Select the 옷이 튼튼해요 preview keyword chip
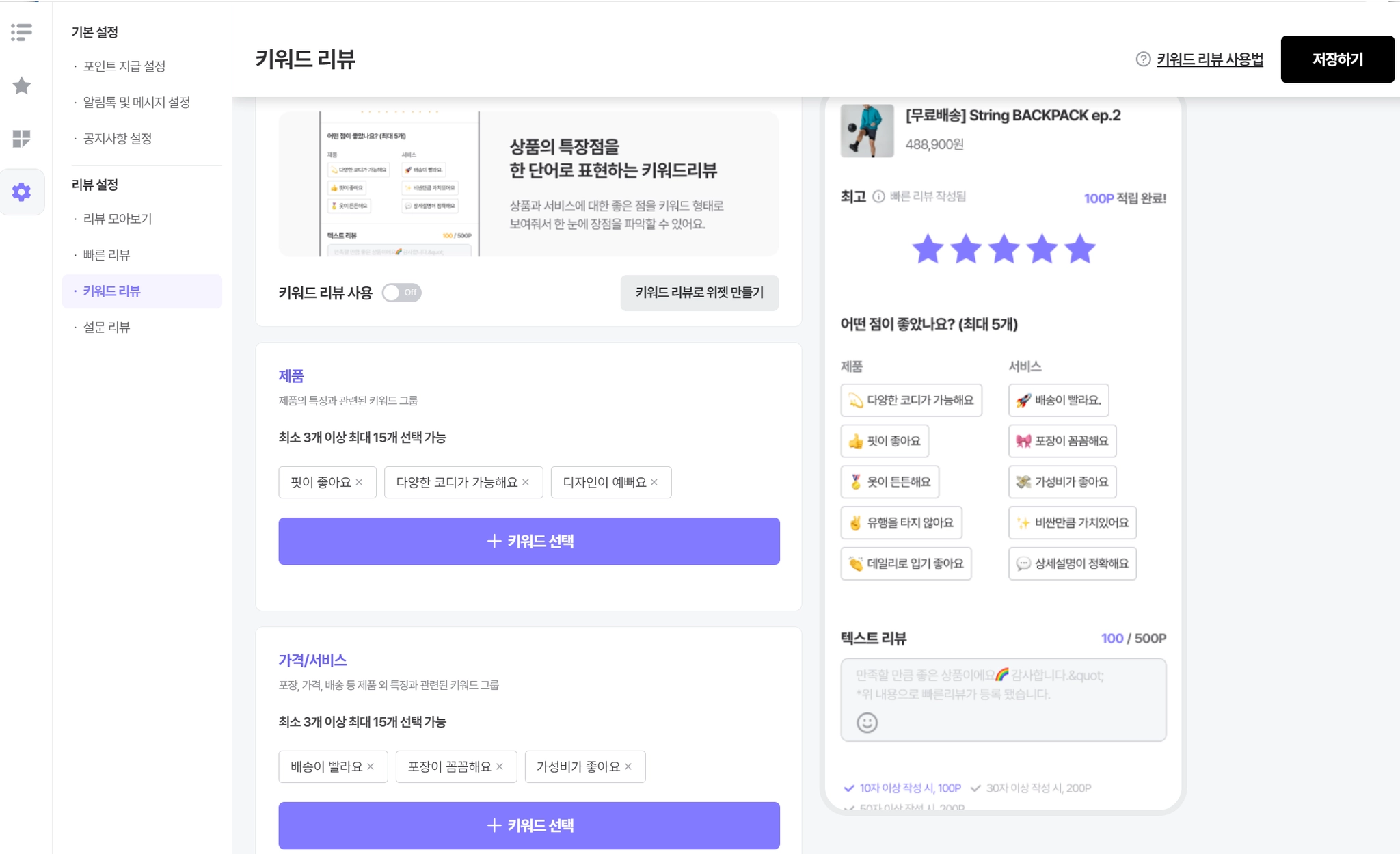Image resolution: width=1400 pixels, height=854 pixels. [x=889, y=482]
